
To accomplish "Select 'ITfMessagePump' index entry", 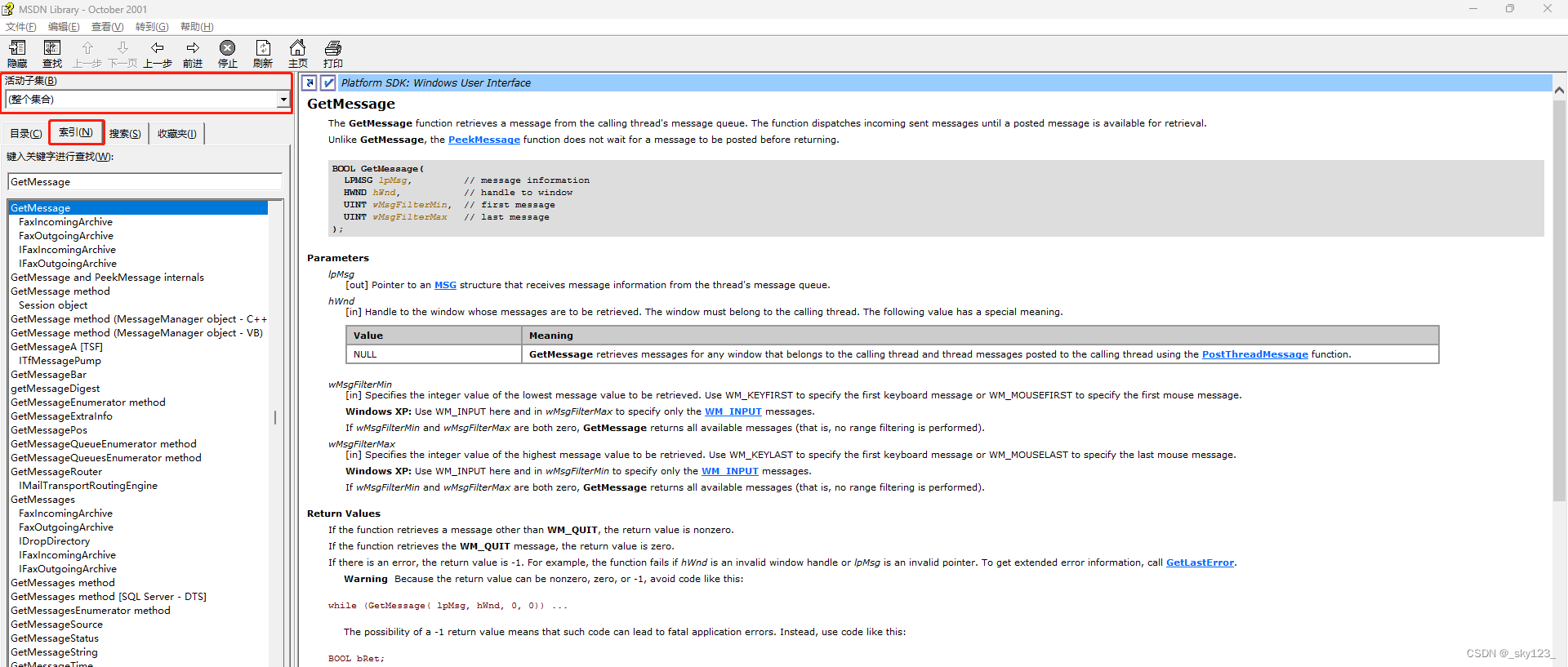I will pos(60,361).
